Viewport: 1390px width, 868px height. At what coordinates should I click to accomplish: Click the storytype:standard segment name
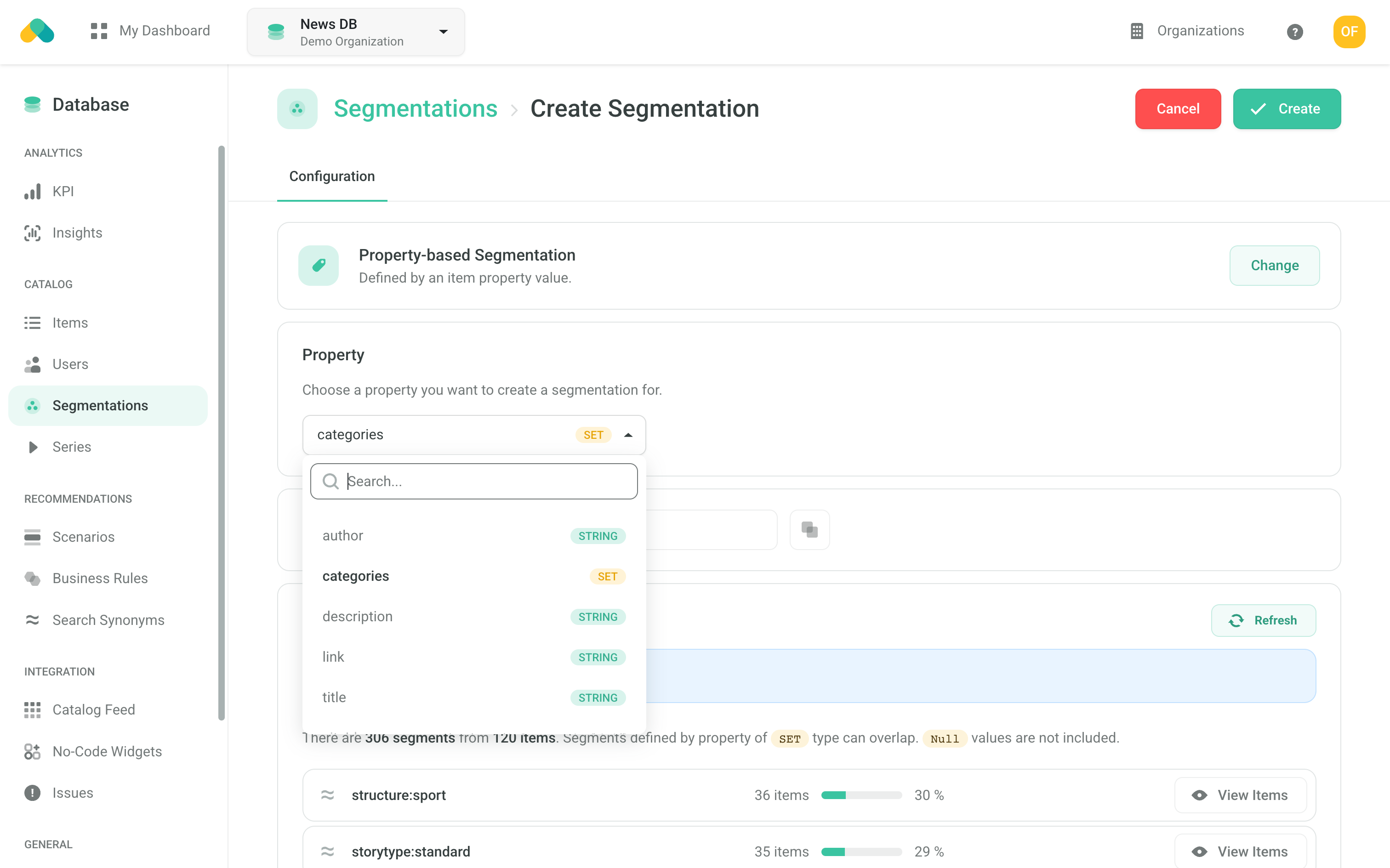click(410, 851)
